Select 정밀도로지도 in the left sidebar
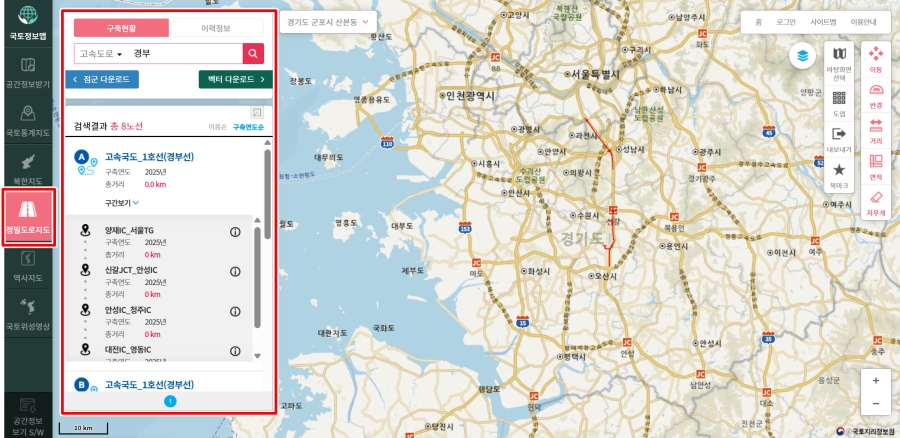Screen dimensions: 900x438 (x=28, y=218)
